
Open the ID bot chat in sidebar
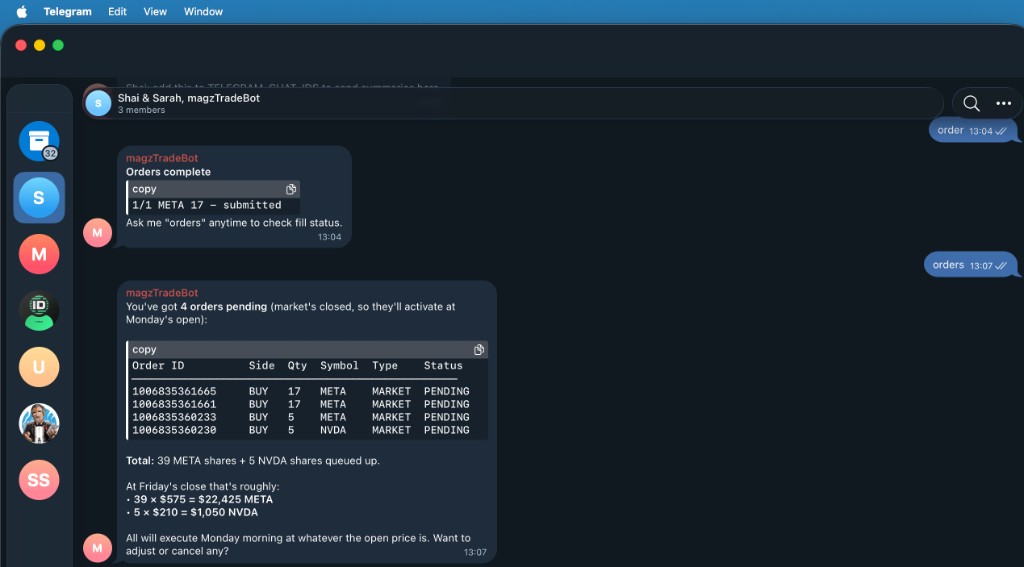[39, 310]
